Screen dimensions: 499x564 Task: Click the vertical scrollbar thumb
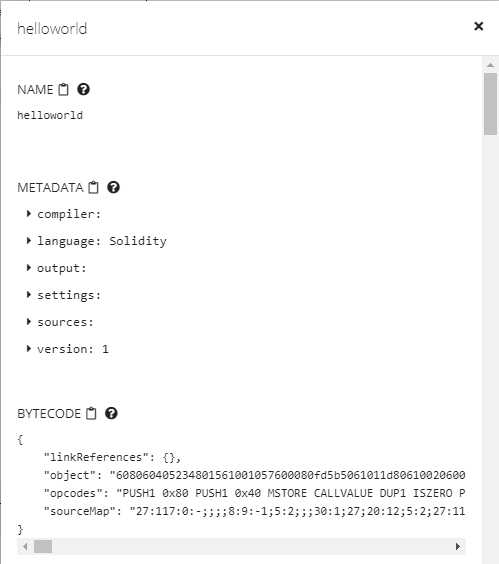tap(490, 104)
